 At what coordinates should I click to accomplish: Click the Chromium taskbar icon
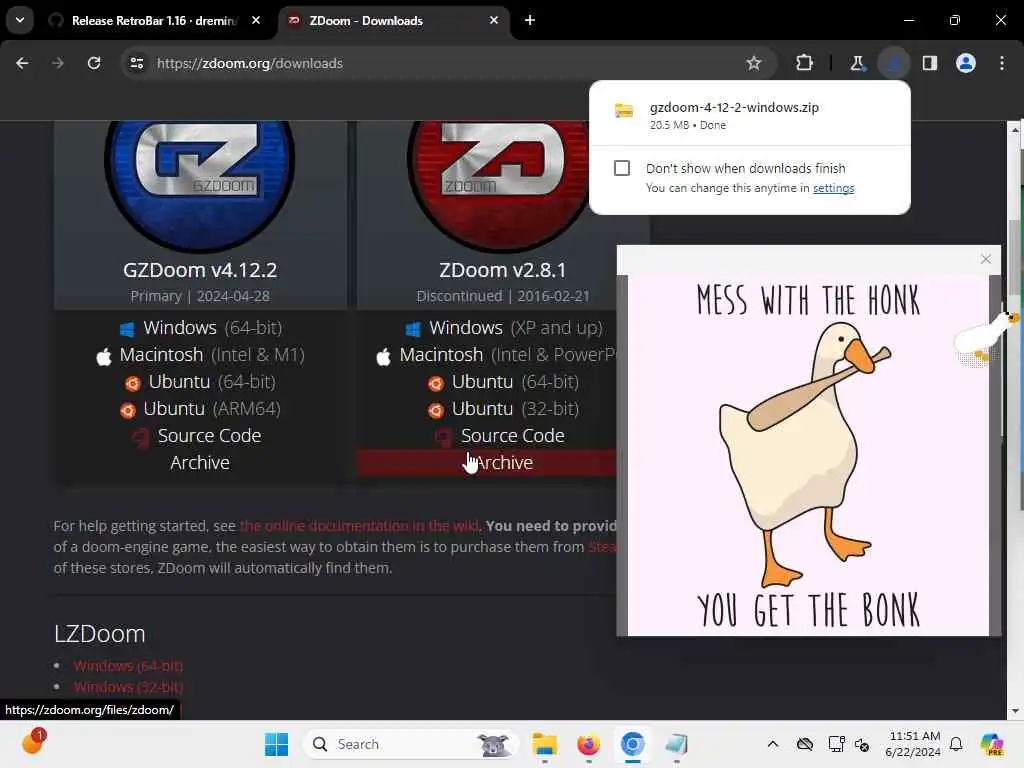coord(632,744)
